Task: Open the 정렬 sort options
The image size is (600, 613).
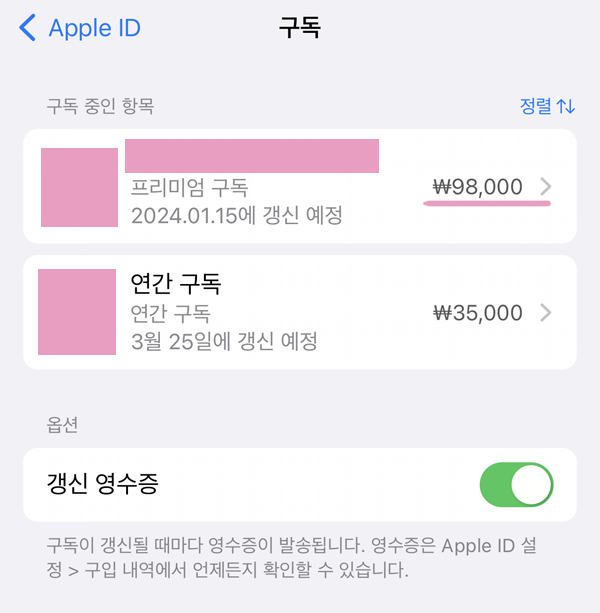Action: click(x=547, y=106)
